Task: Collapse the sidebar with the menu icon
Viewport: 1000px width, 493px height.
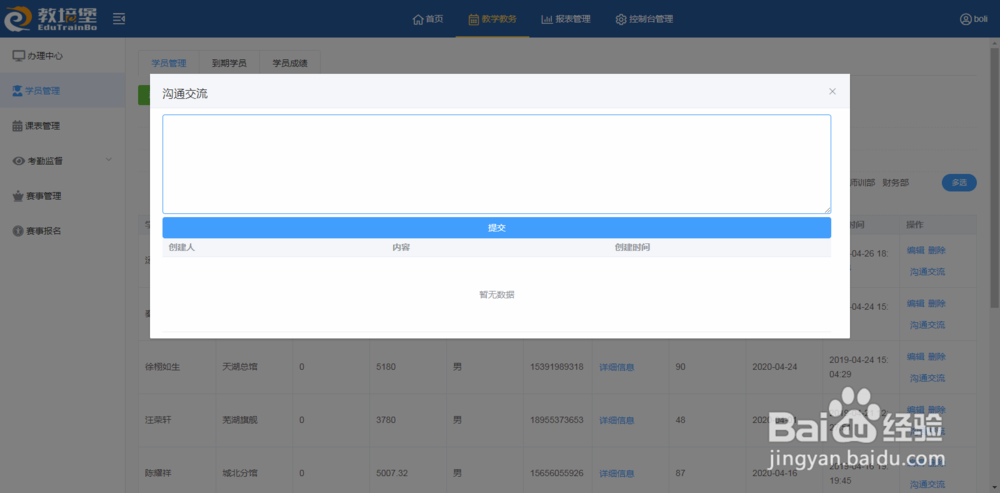Action: [119, 19]
